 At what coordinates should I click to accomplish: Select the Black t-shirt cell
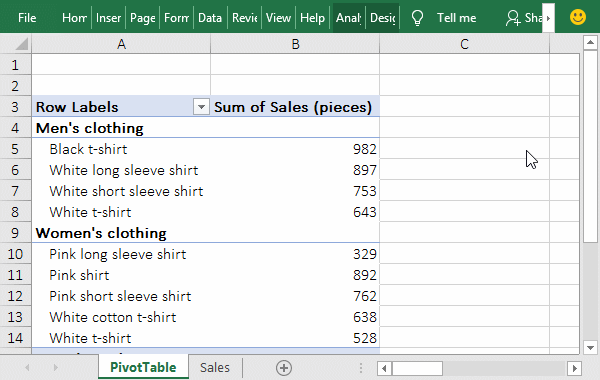121,149
